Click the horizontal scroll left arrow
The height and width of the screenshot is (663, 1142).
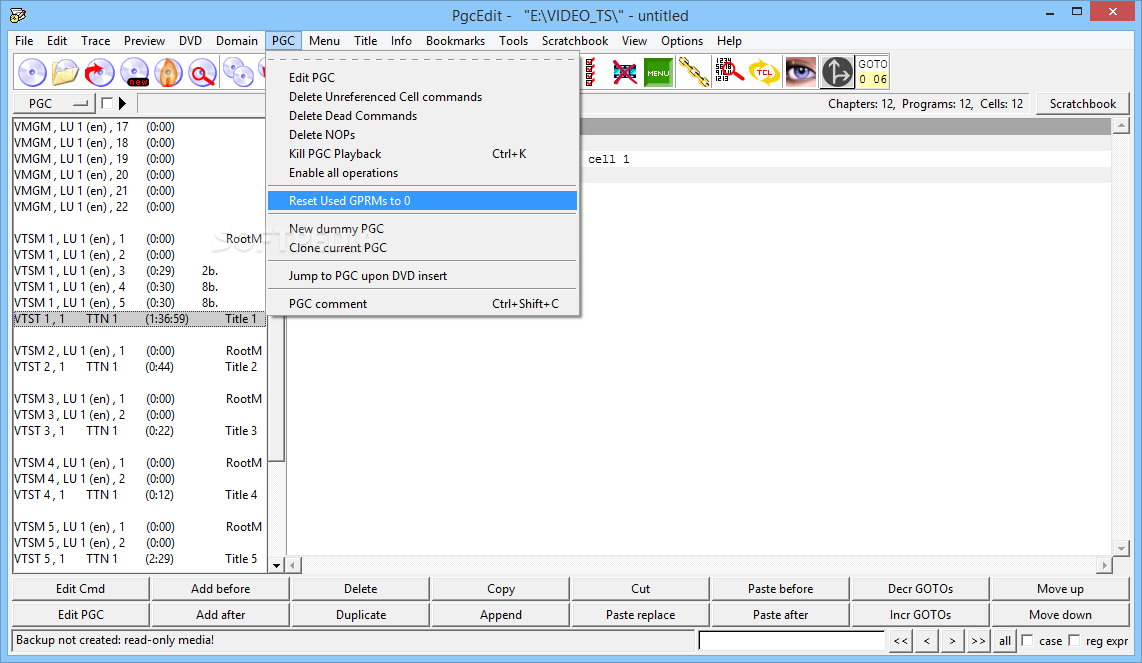[294, 565]
